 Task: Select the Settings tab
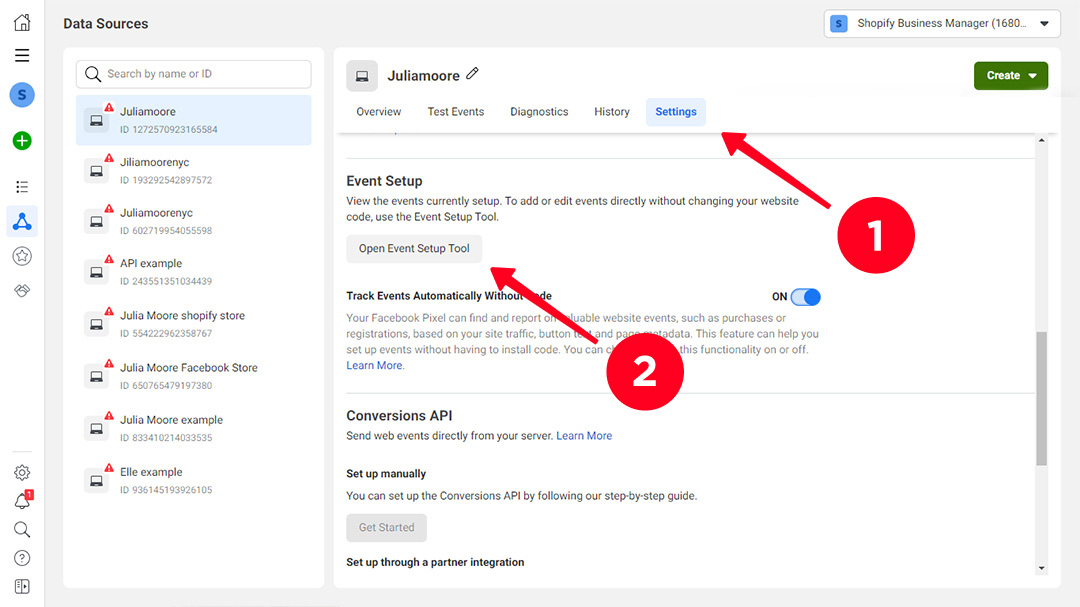tap(676, 112)
